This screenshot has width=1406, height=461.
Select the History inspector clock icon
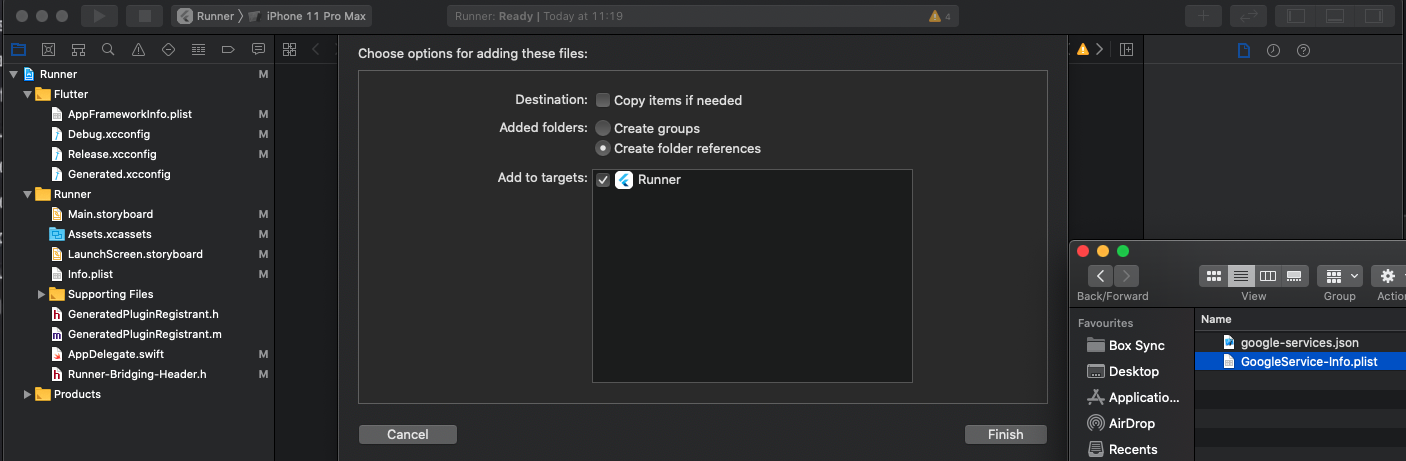coord(1273,50)
